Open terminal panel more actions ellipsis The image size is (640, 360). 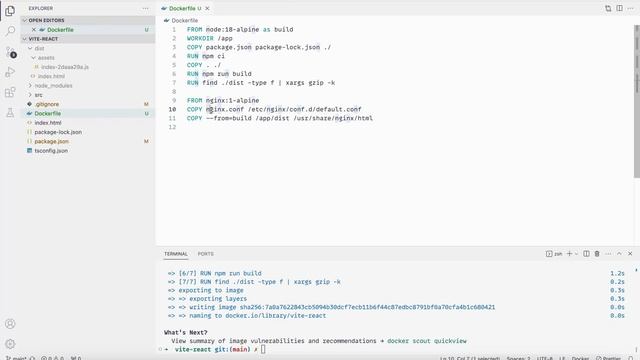(608, 253)
